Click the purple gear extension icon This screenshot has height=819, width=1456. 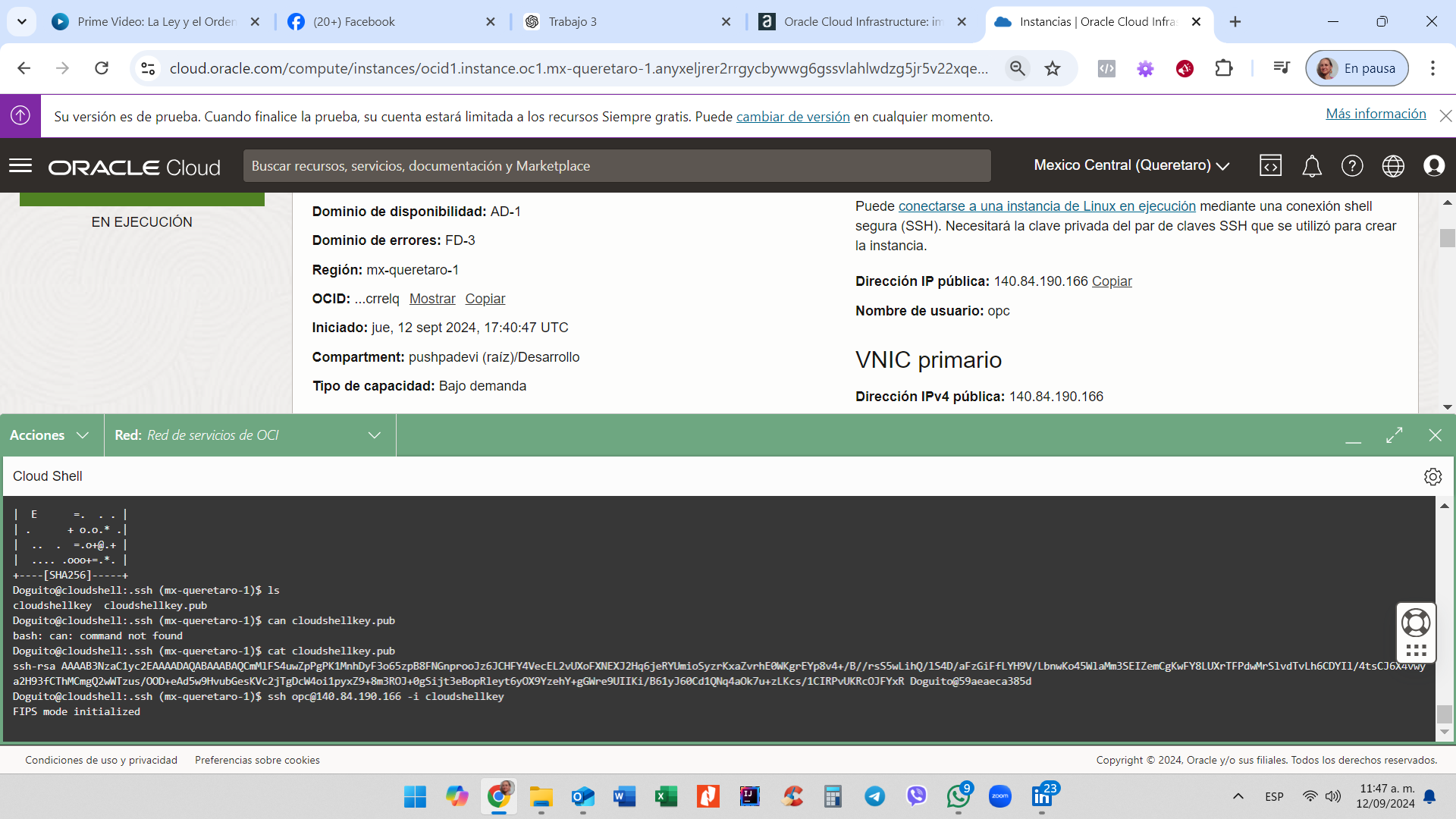pyautogui.click(x=1145, y=69)
